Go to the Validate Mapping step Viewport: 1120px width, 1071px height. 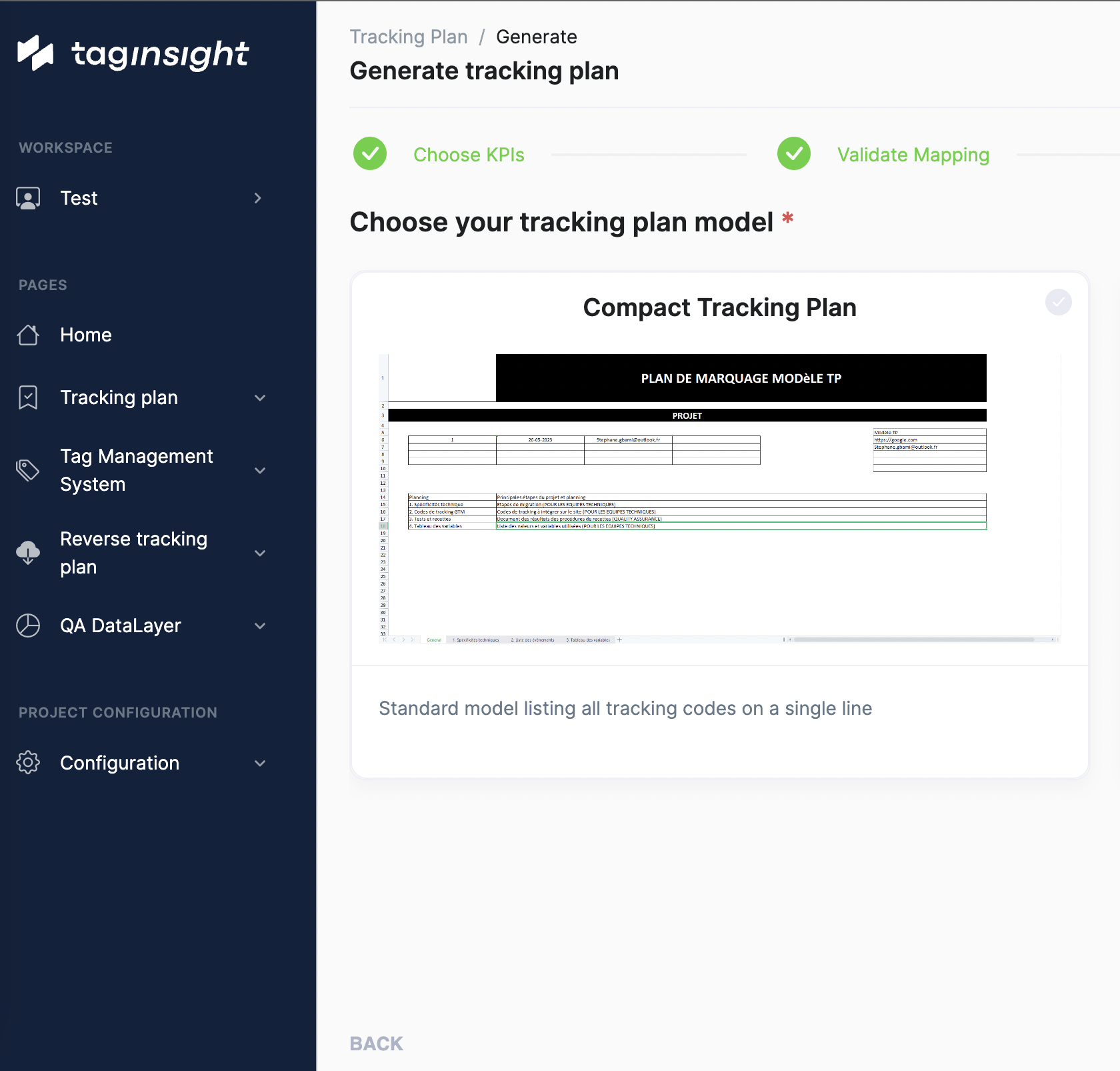(913, 155)
